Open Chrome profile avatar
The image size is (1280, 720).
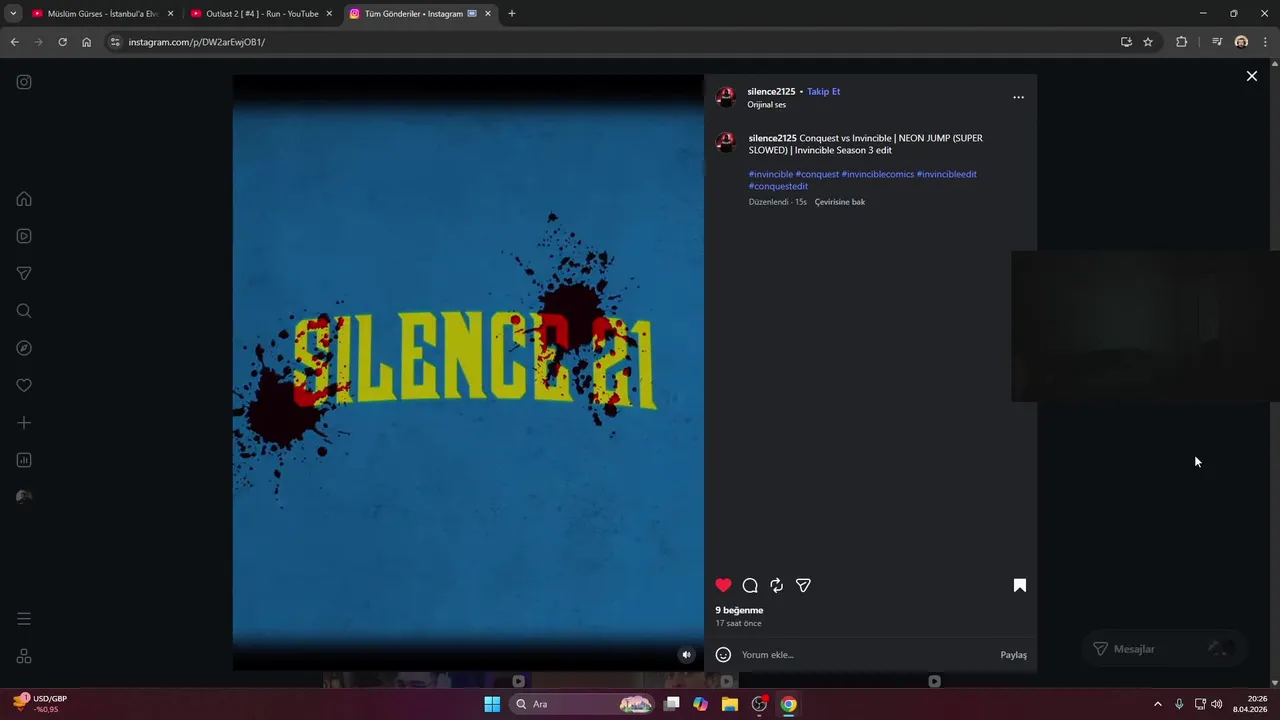click(x=1241, y=42)
